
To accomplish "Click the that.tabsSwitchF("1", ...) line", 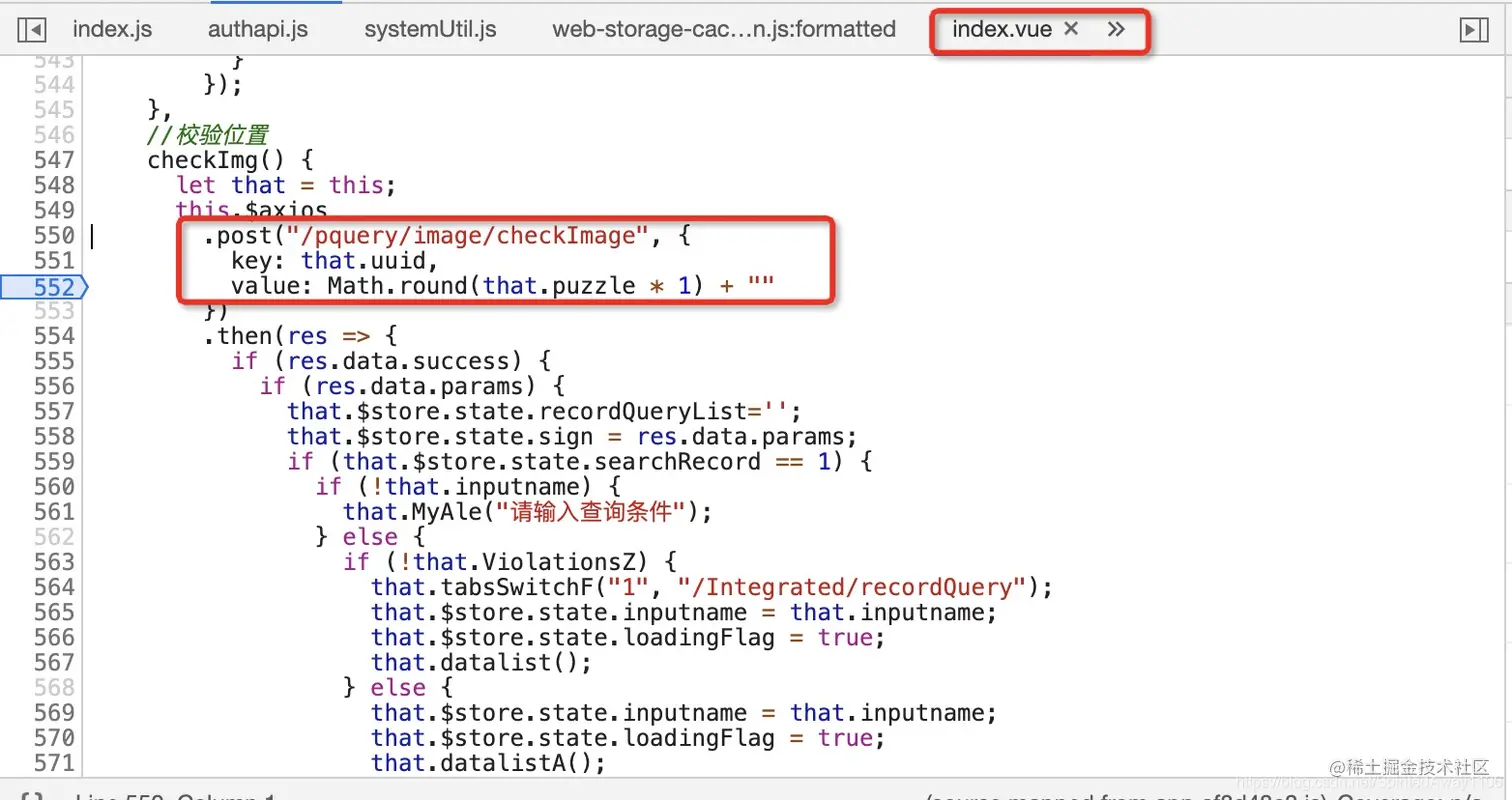I will coord(712,587).
